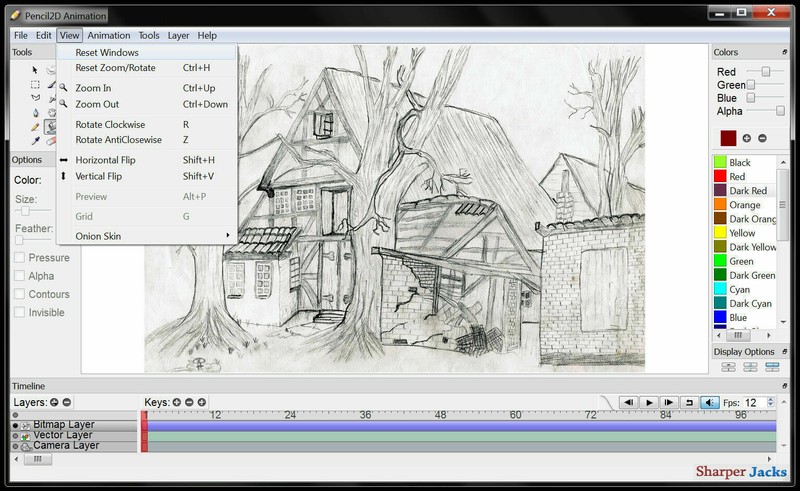Click color list scroll-down arrow
Image resolution: width=800 pixels, height=491 pixels.
pos(783,322)
